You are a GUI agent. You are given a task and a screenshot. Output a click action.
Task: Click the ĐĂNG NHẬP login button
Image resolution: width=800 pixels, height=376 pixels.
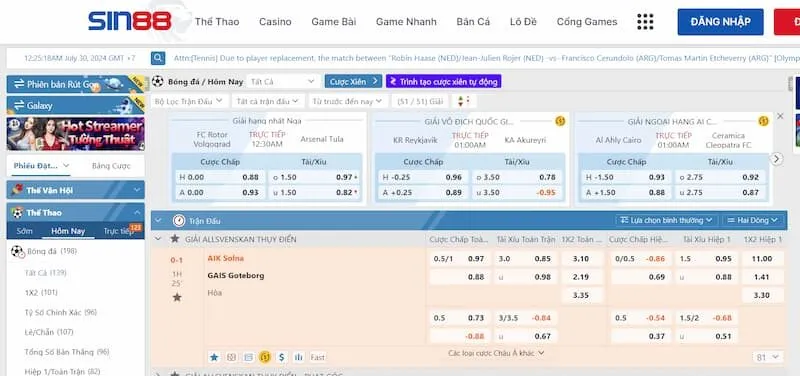720,22
